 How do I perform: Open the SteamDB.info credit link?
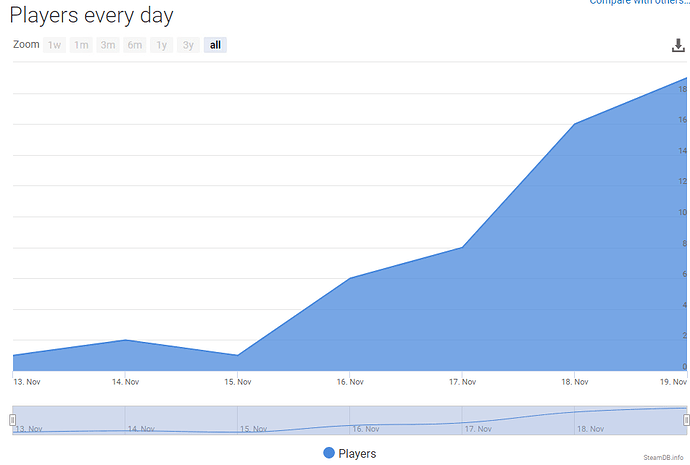point(663,458)
